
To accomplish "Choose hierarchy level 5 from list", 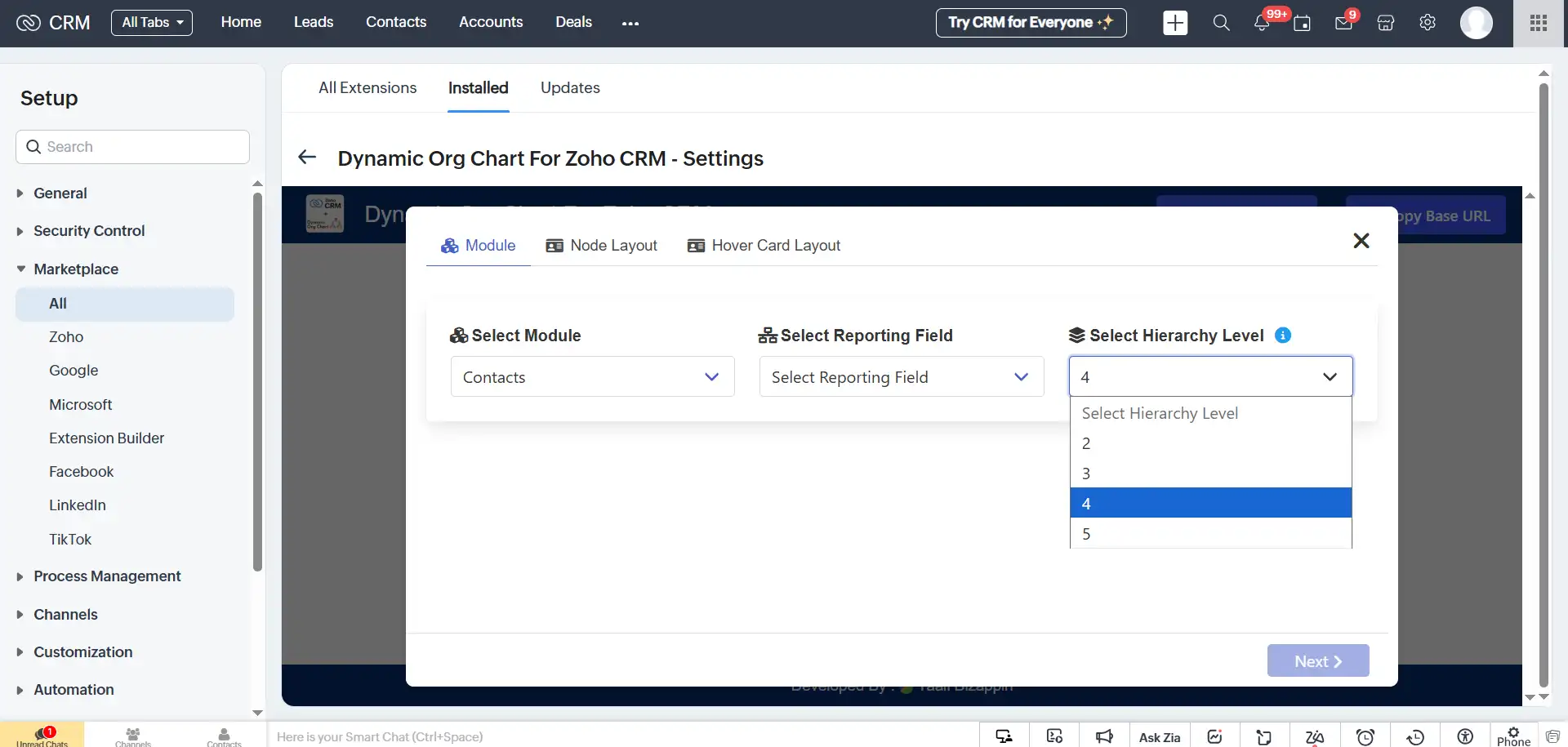I will (1209, 534).
